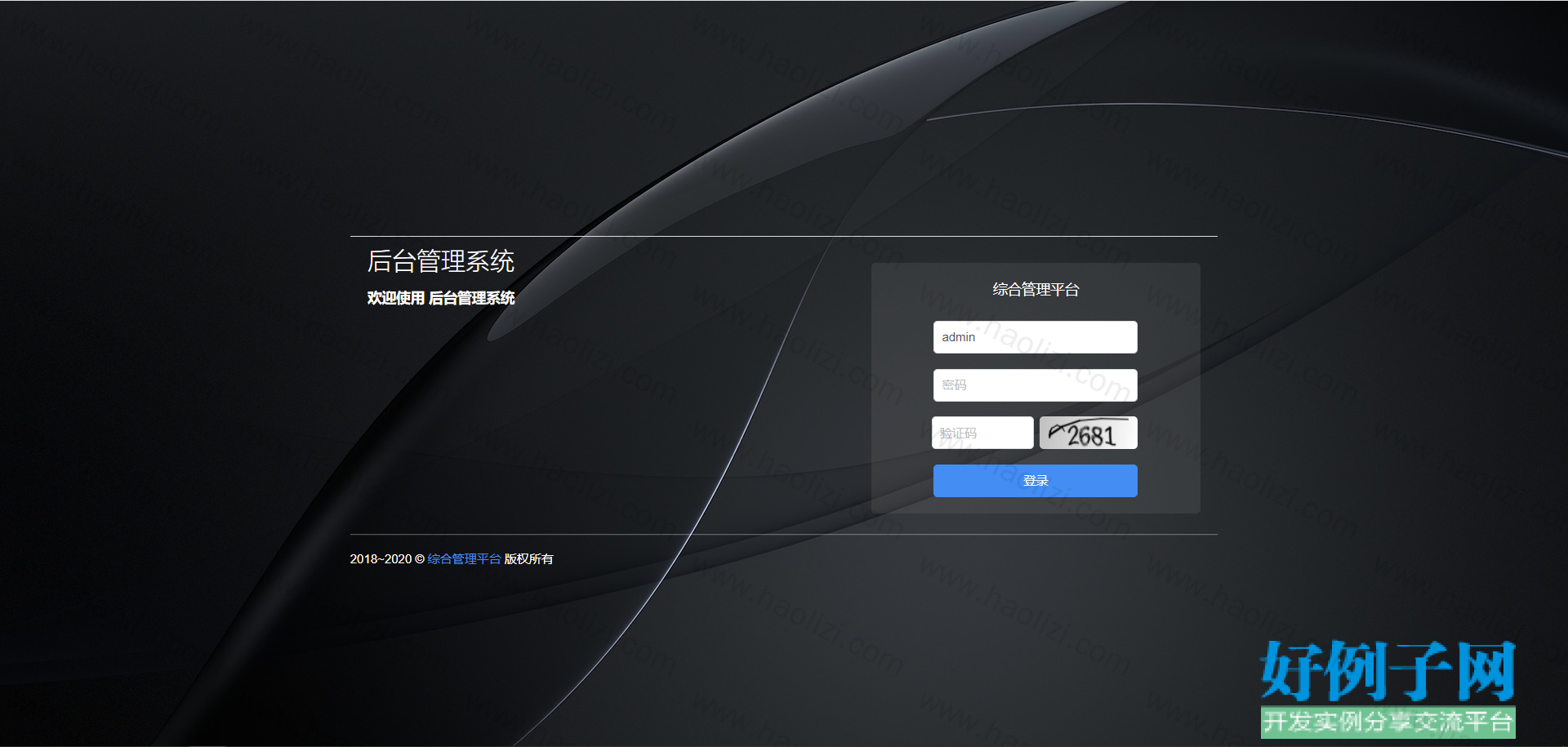
Task: Click the 后台管理系统 heading text
Action: [x=441, y=261]
